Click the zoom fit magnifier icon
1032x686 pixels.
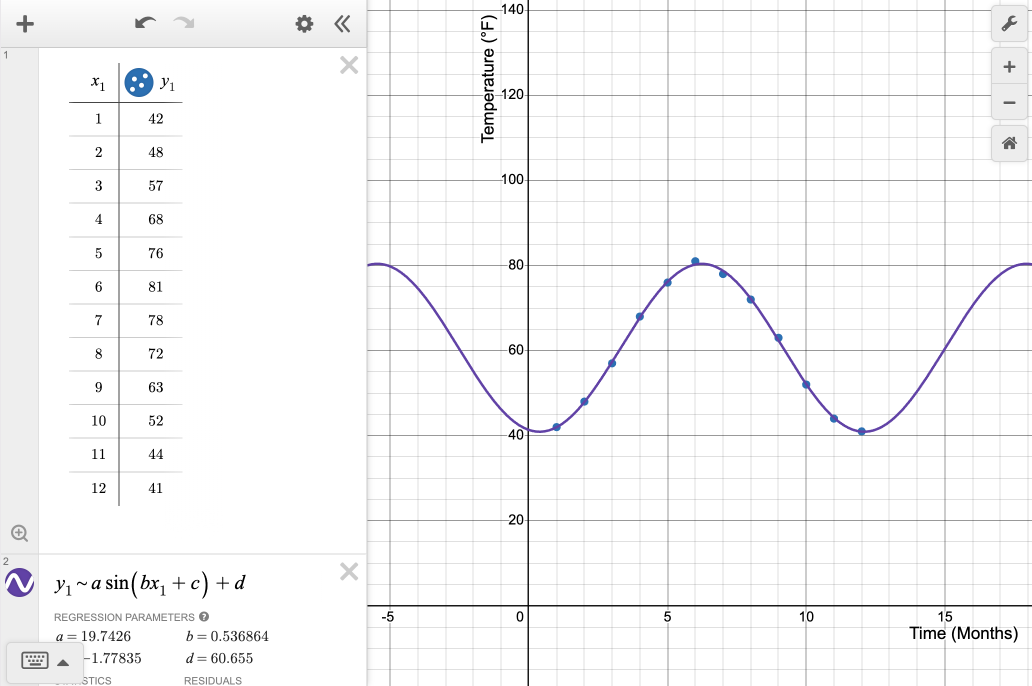coord(19,533)
